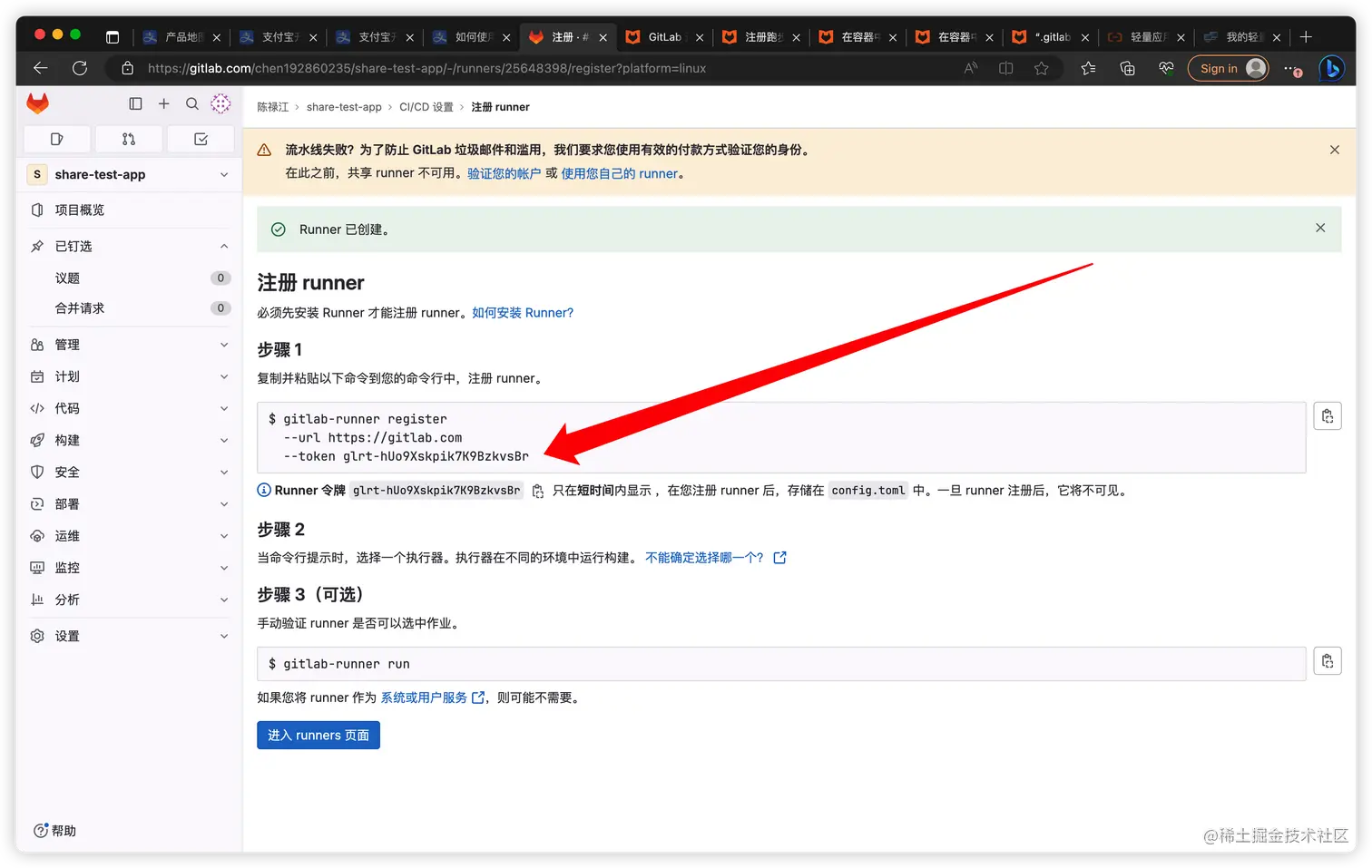This screenshot has width=1372, height=868.
Task: Open the merge requests shortcut icon
Action: pyautogui.click(x=129, y=139)
